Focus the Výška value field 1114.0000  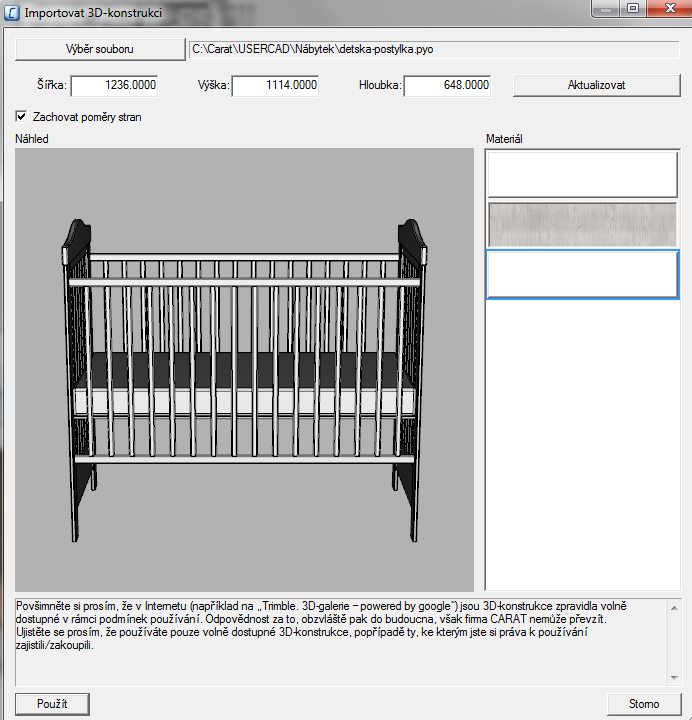coord(275,85)
